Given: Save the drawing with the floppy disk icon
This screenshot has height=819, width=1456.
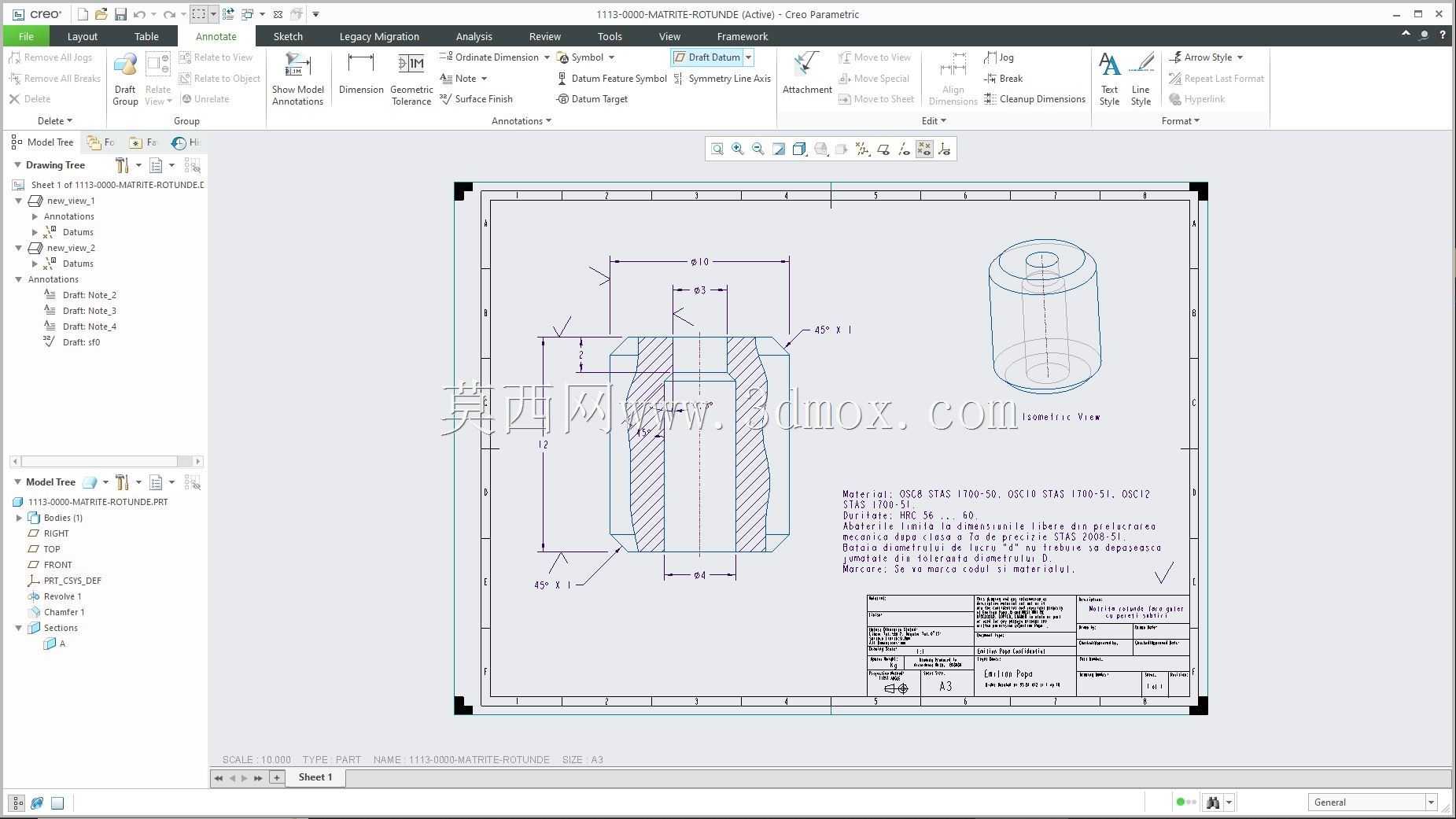Looking at the screenshot, I should pyautogui.click(x=120, y=14).
